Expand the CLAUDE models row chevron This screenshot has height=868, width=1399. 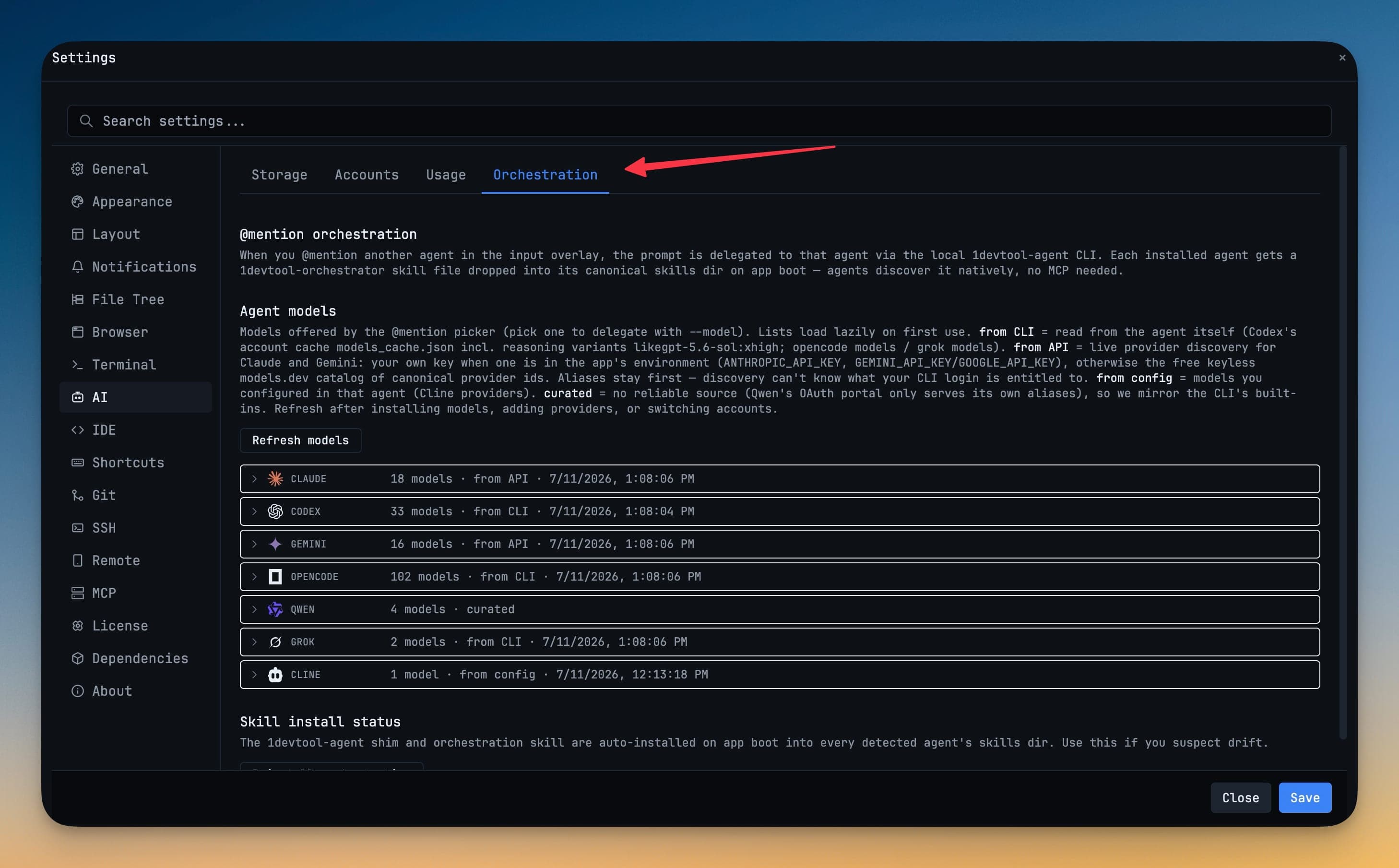(254, 479)
